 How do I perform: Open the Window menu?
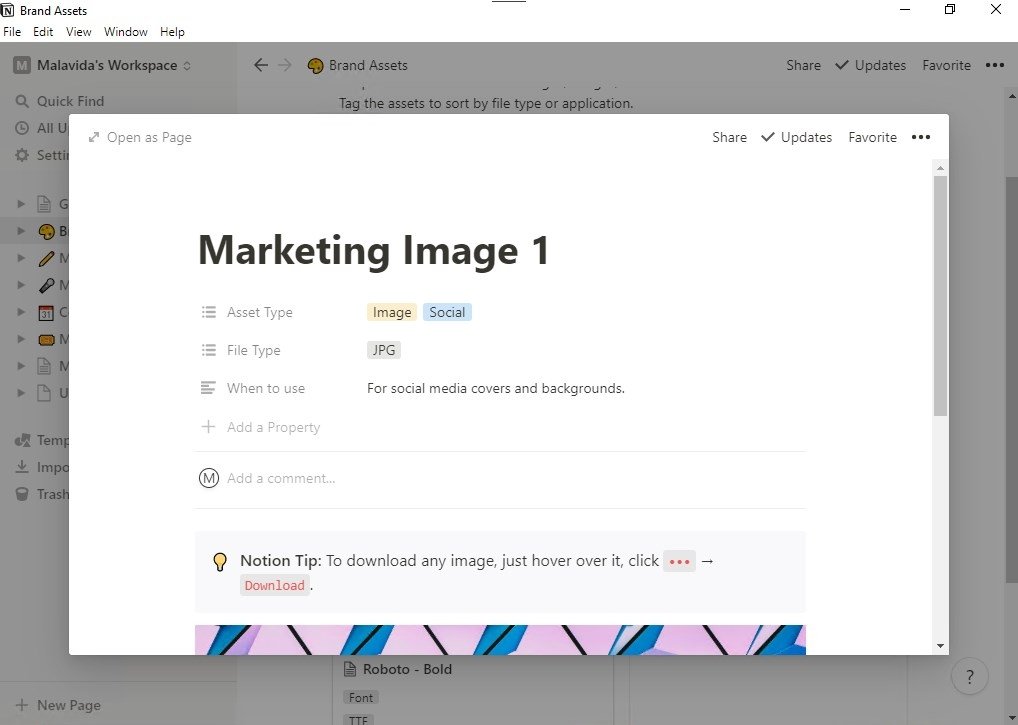coord(125,31)
